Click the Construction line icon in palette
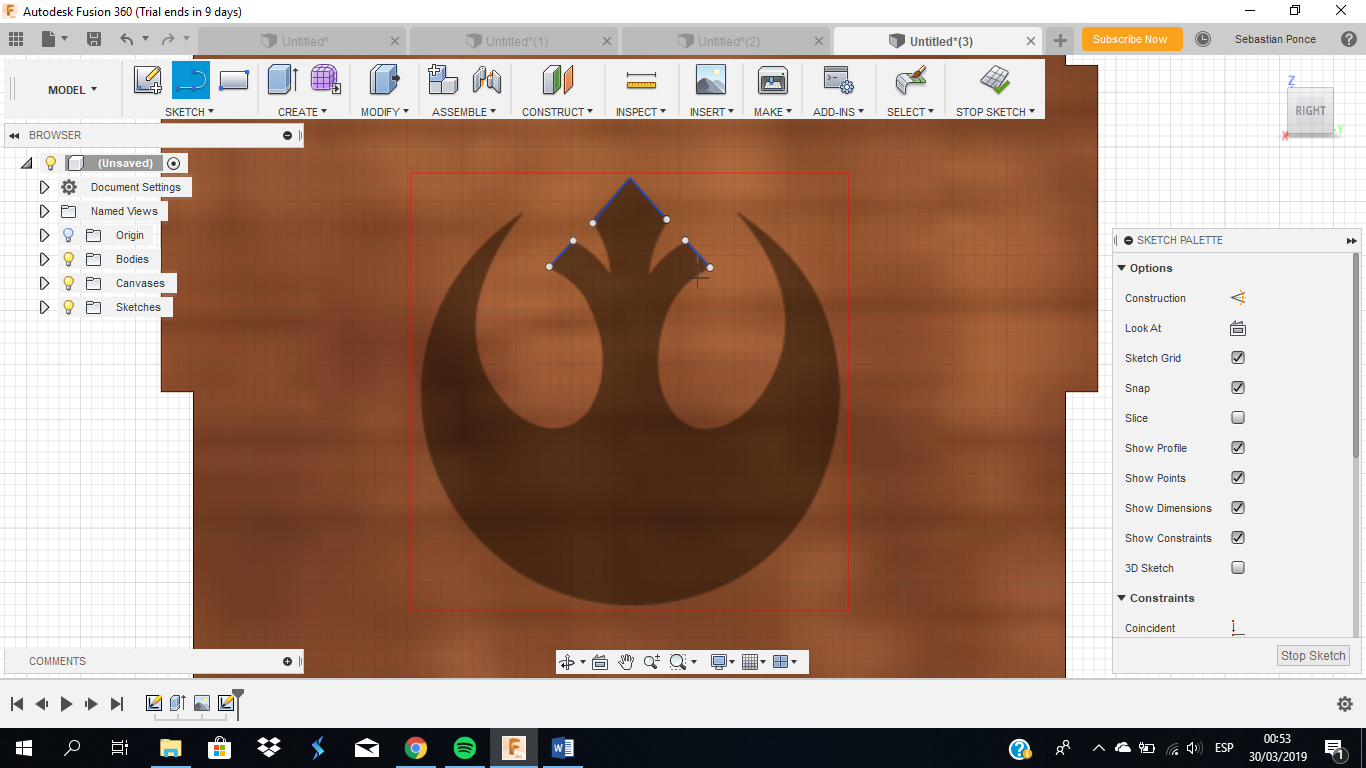Viewport: 1366px width, 768px height. click(x=1238, y=298)
